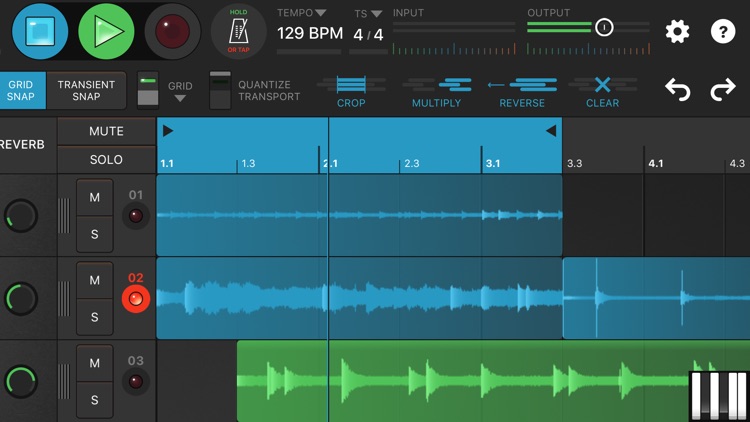Select the loop end marker triangle
Image resolution: width=750 pixels, height=422 pixels.
click(551, 131)
